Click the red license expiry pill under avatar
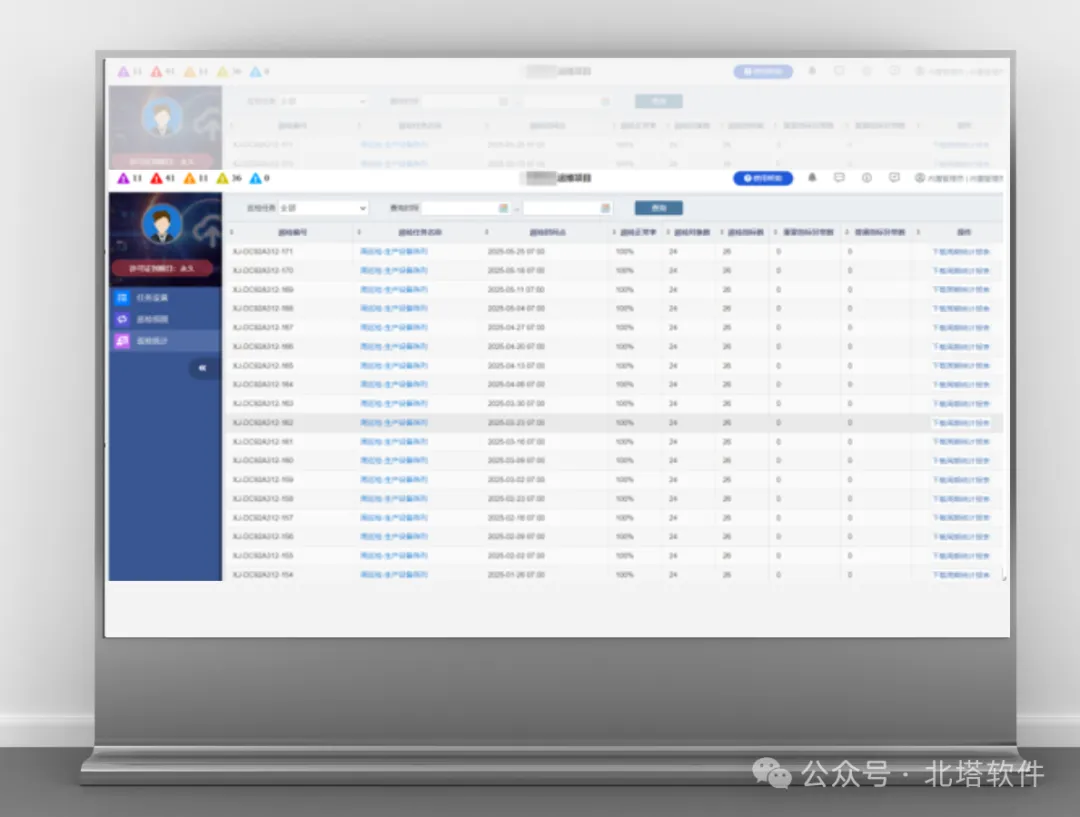 click(163, 268)
